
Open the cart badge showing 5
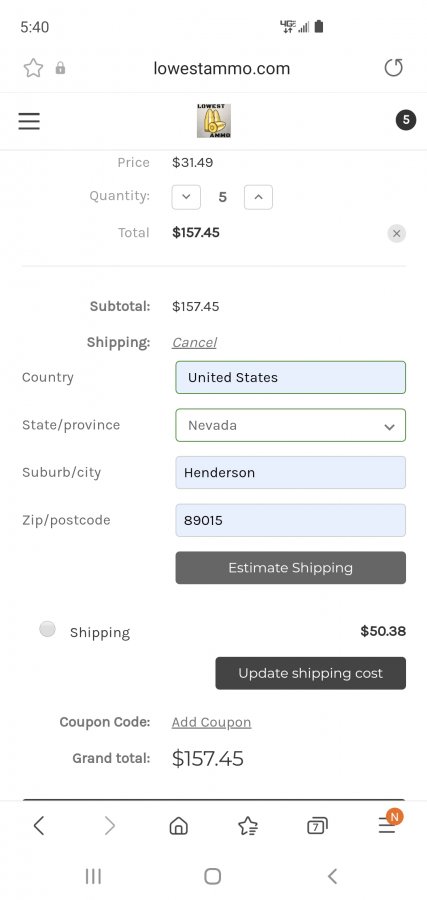tap(406, 120)
